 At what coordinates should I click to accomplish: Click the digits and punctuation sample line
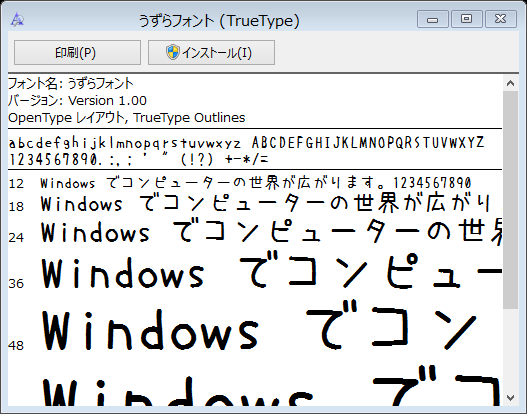coord(138,159)
